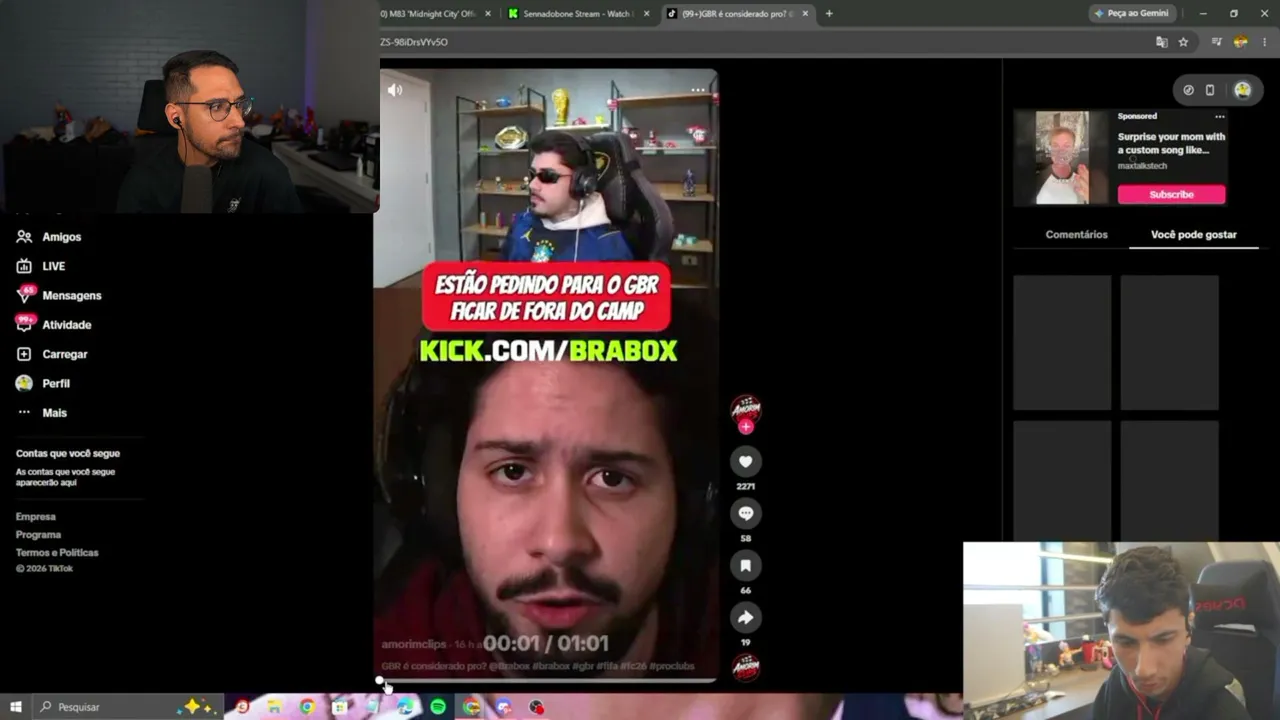Open the Empresa footer link
The image size is (1280, 720).
pos(36,517)
